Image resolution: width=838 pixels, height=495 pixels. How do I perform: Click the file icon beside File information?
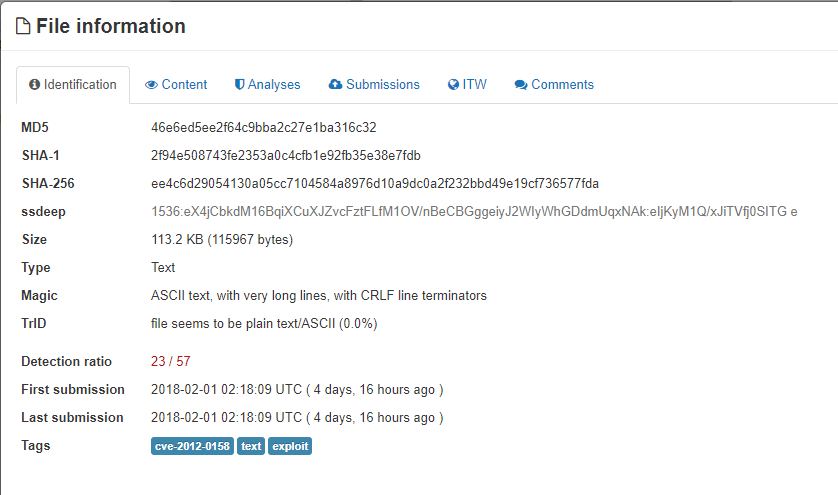click(23, 27)
